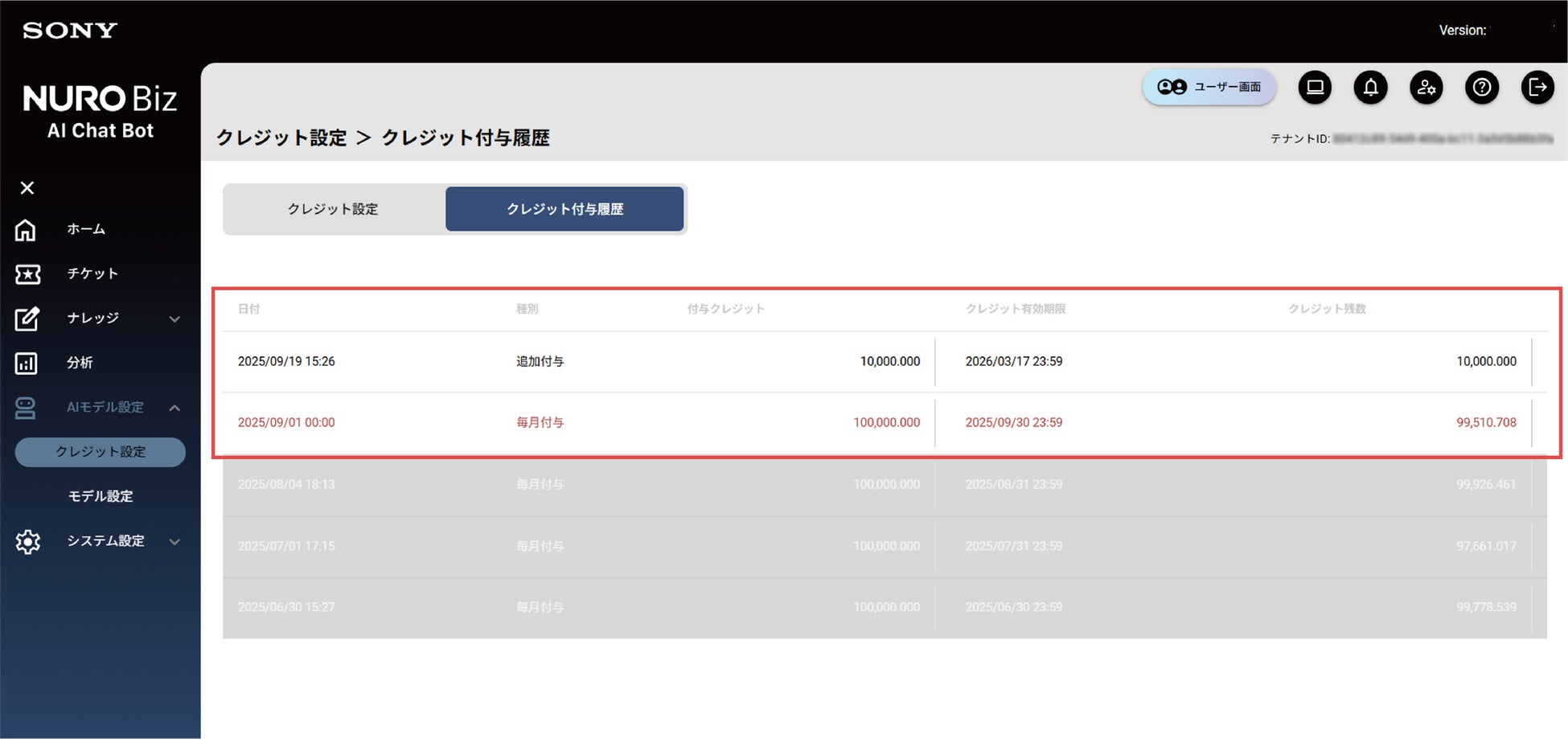This screenshot has width=1568, height=739.
Task: Click the システム設定 gear icon
Action: (27, 541)
